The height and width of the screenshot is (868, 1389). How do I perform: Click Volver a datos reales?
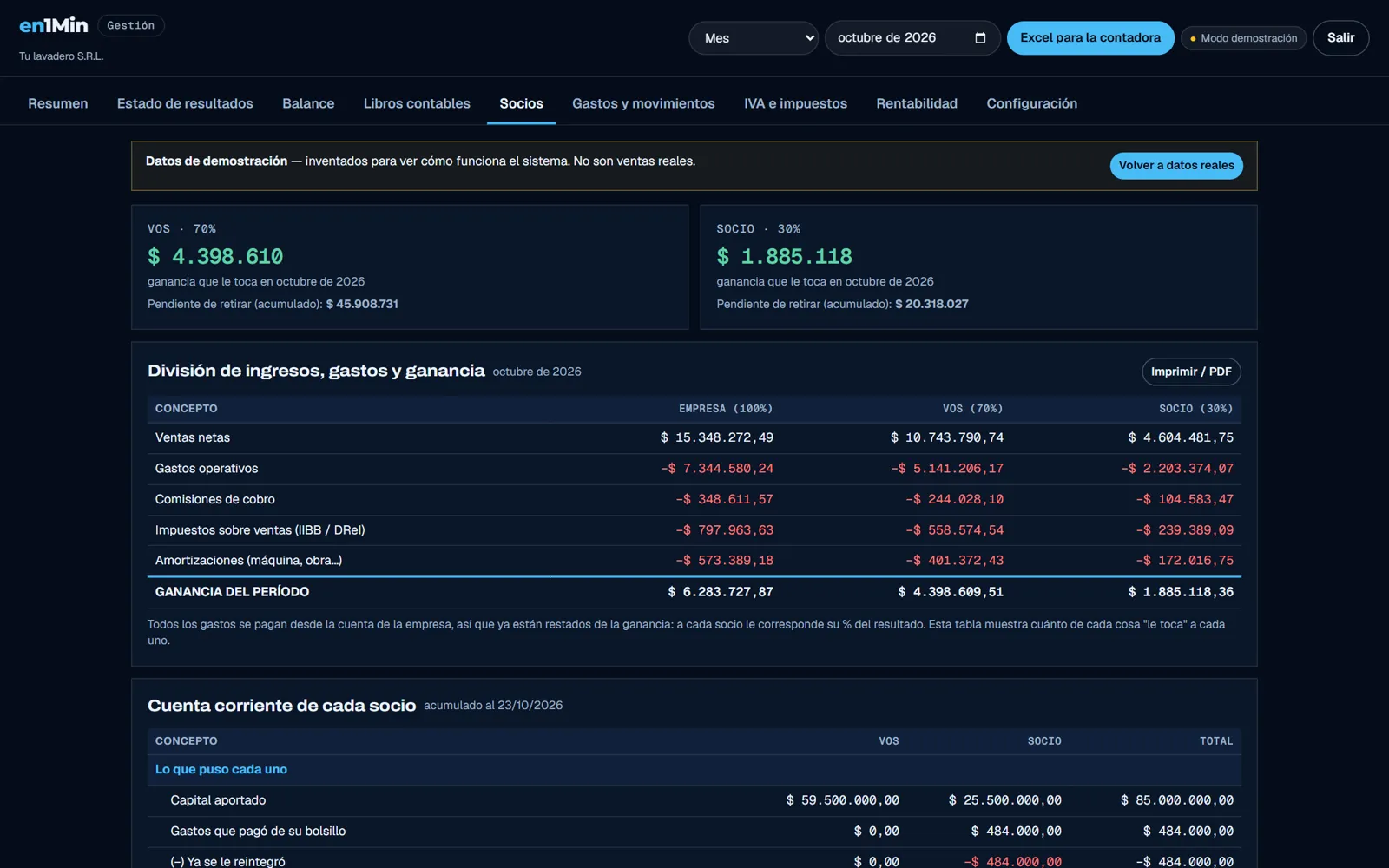tap(1176, 166)
